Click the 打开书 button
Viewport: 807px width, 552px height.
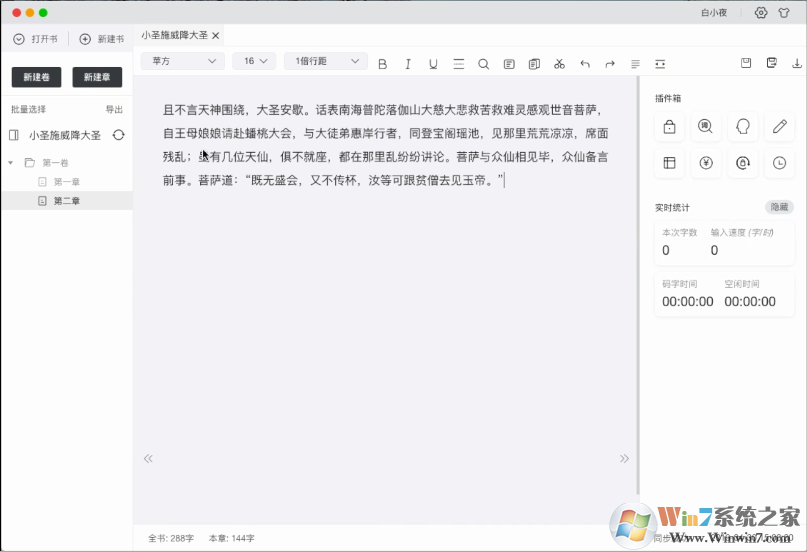coord(35,39)
